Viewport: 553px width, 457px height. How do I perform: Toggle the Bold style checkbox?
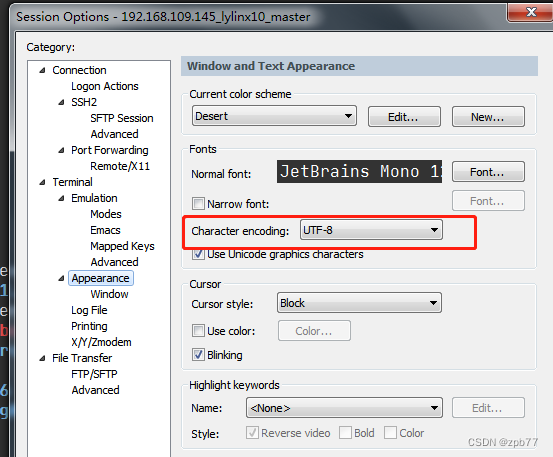(x=345, y=432)
